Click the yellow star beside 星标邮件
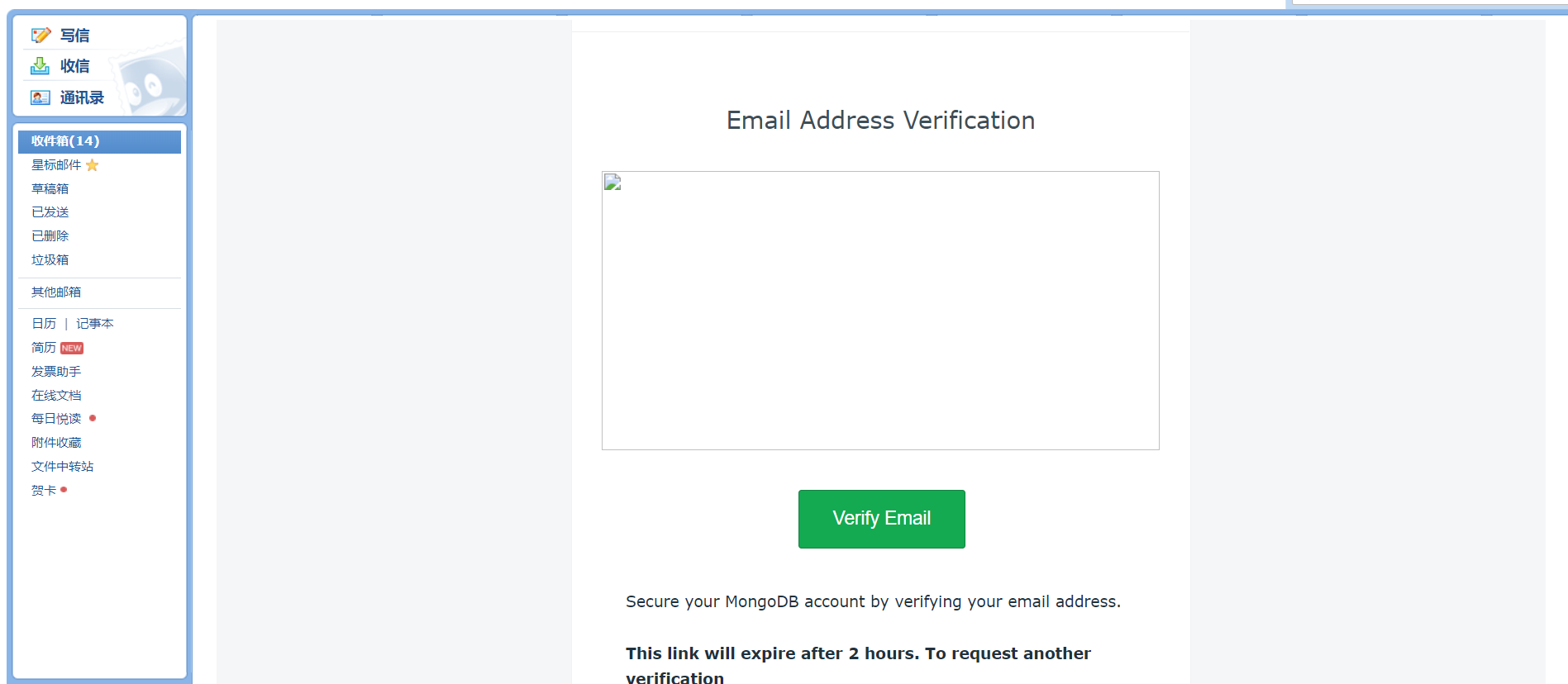This screenshot has width=1568, height=684. 93,165
